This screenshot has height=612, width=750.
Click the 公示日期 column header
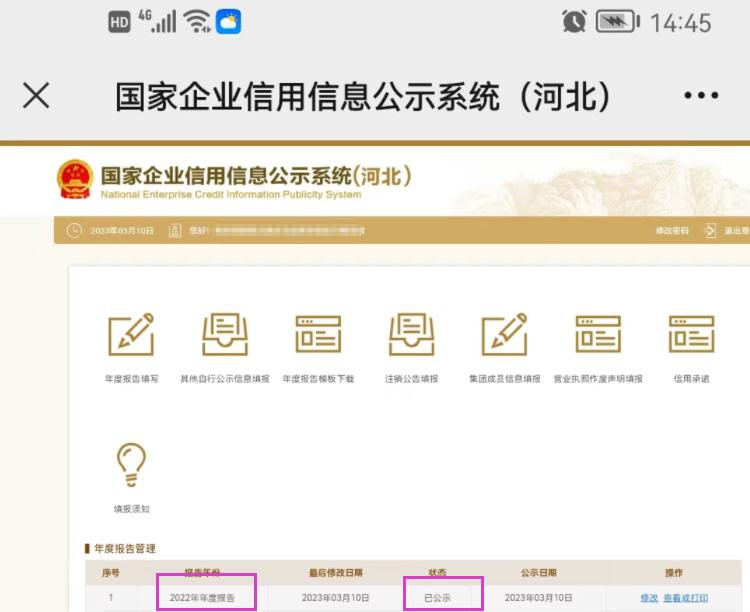pyautogui.click(x=539, y=572)
